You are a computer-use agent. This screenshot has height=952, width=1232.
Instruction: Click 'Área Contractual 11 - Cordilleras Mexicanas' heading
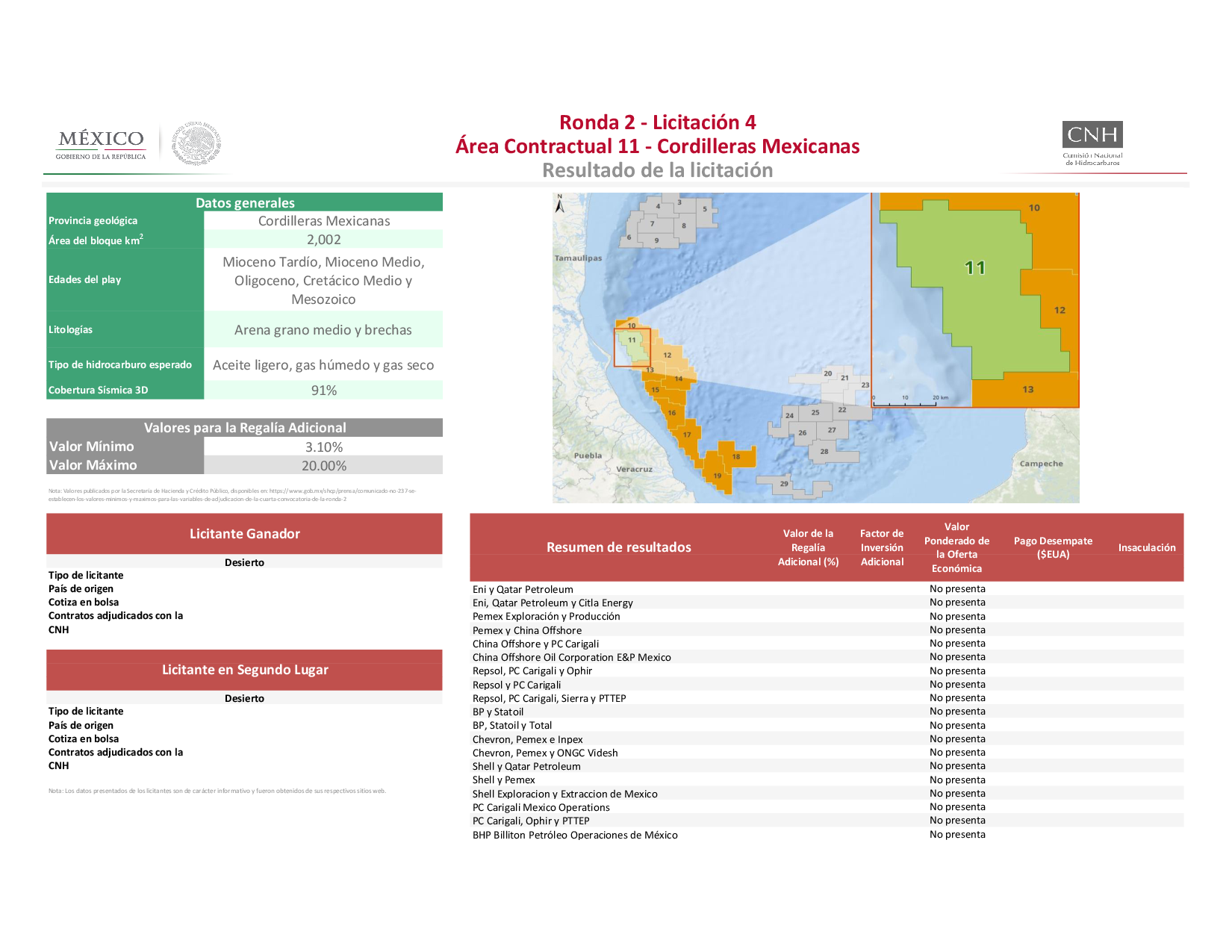(657, 146)
